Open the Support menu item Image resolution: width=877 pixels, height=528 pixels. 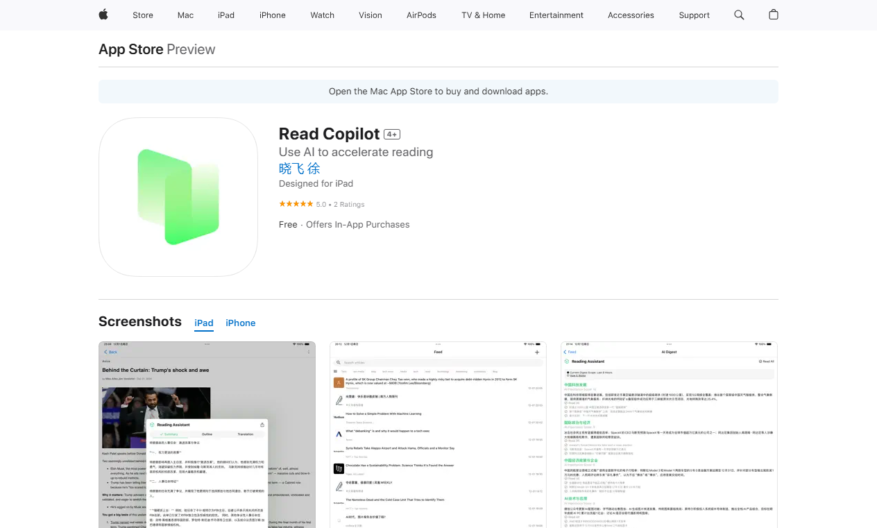694,15
